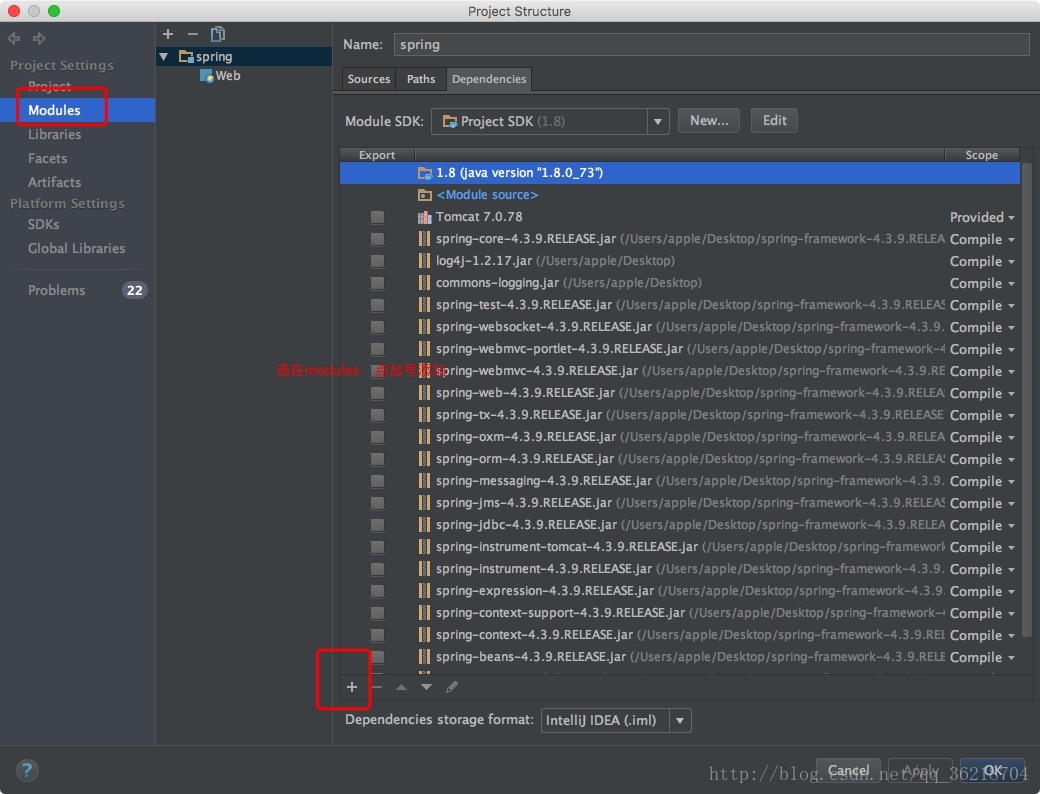Select Modules in Project Settings
1040x794 pixels.
78,110
